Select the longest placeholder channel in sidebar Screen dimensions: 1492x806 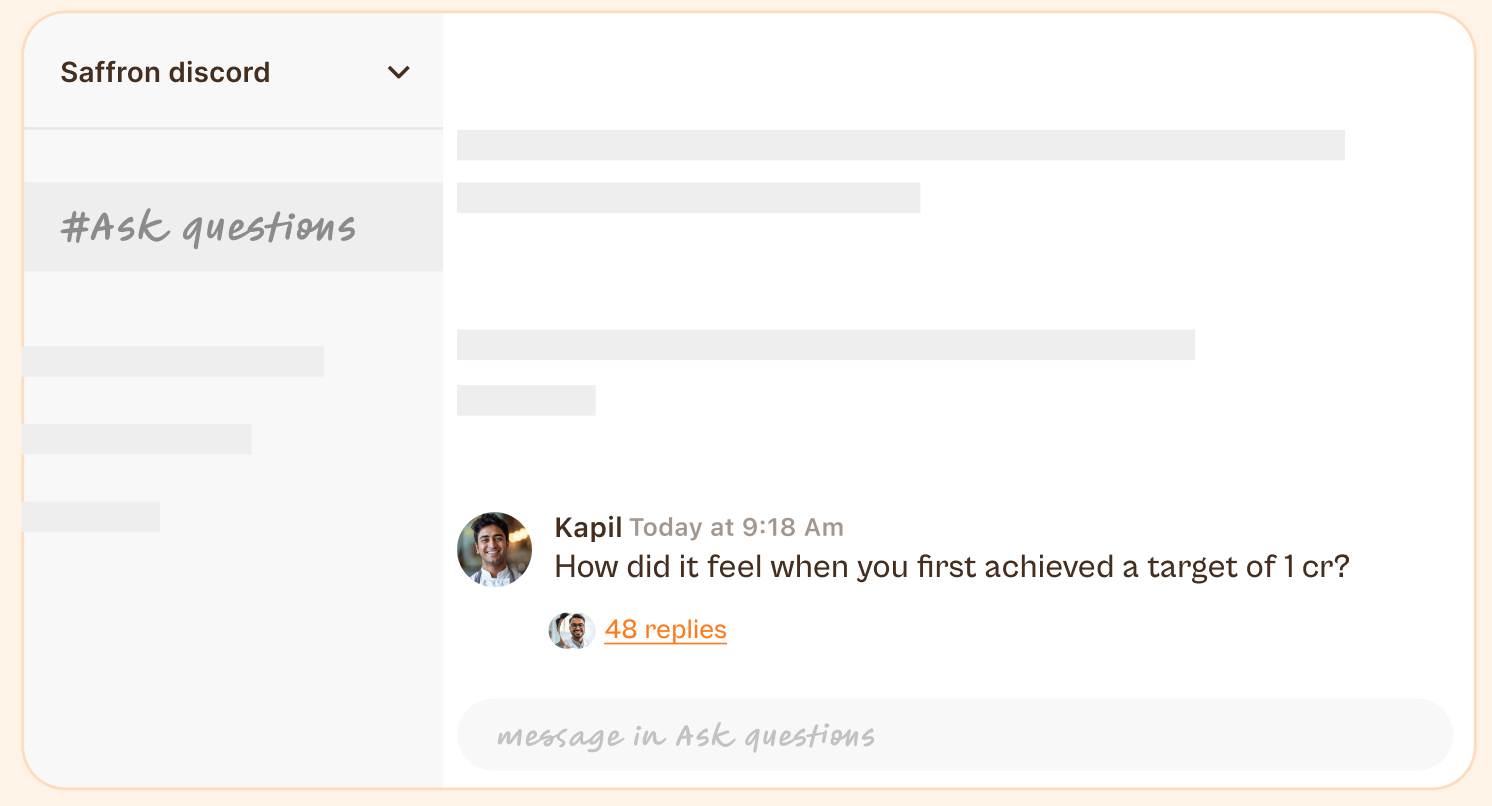tap(174, 361)
